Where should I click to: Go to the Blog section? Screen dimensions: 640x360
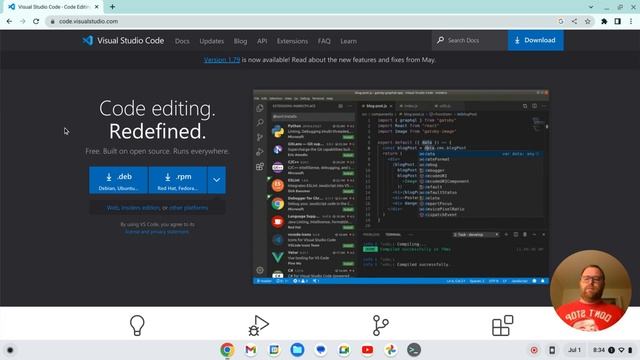[x=240, y=41]
